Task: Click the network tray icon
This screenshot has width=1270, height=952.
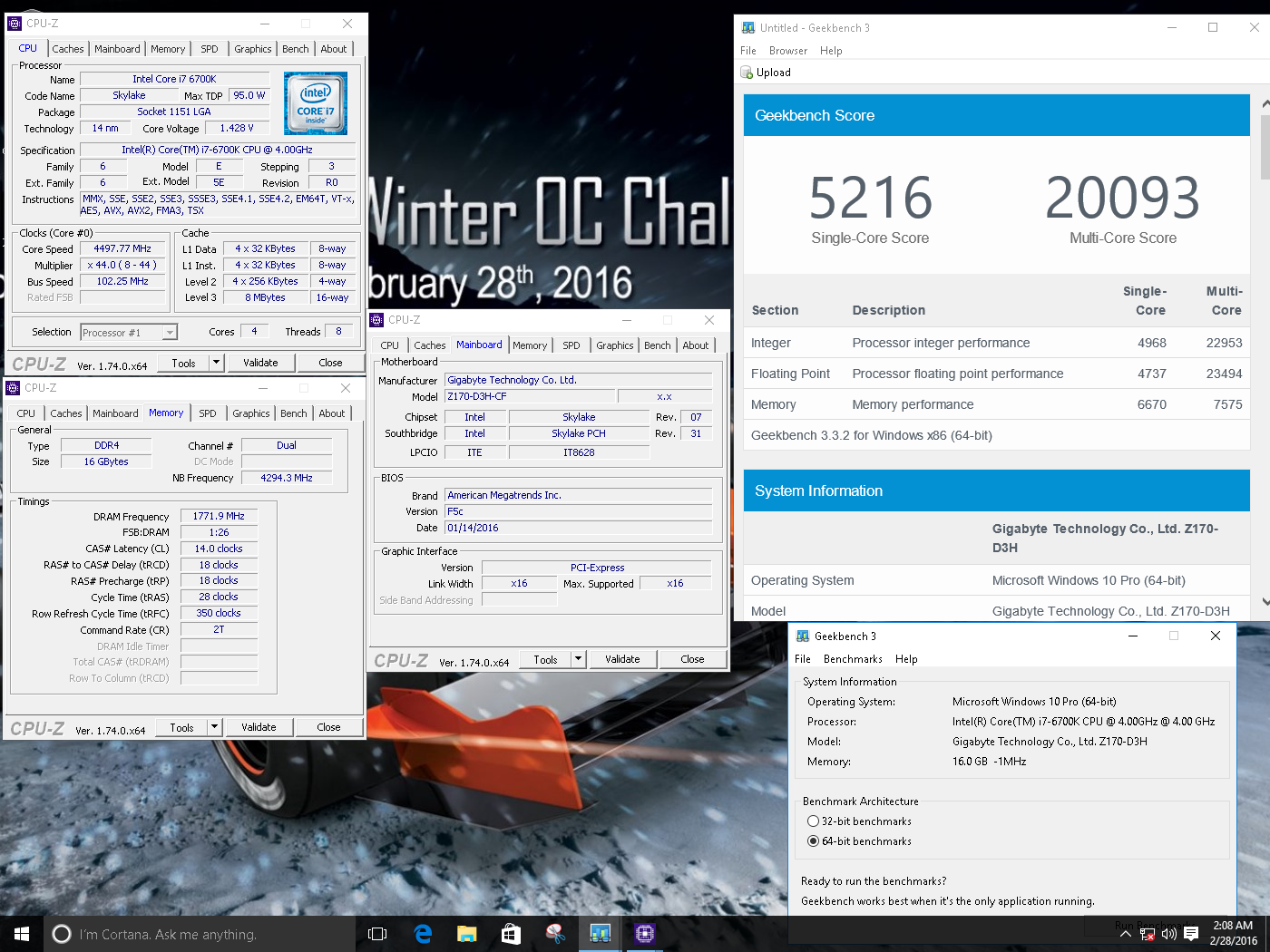Action: click(1148, 934)
